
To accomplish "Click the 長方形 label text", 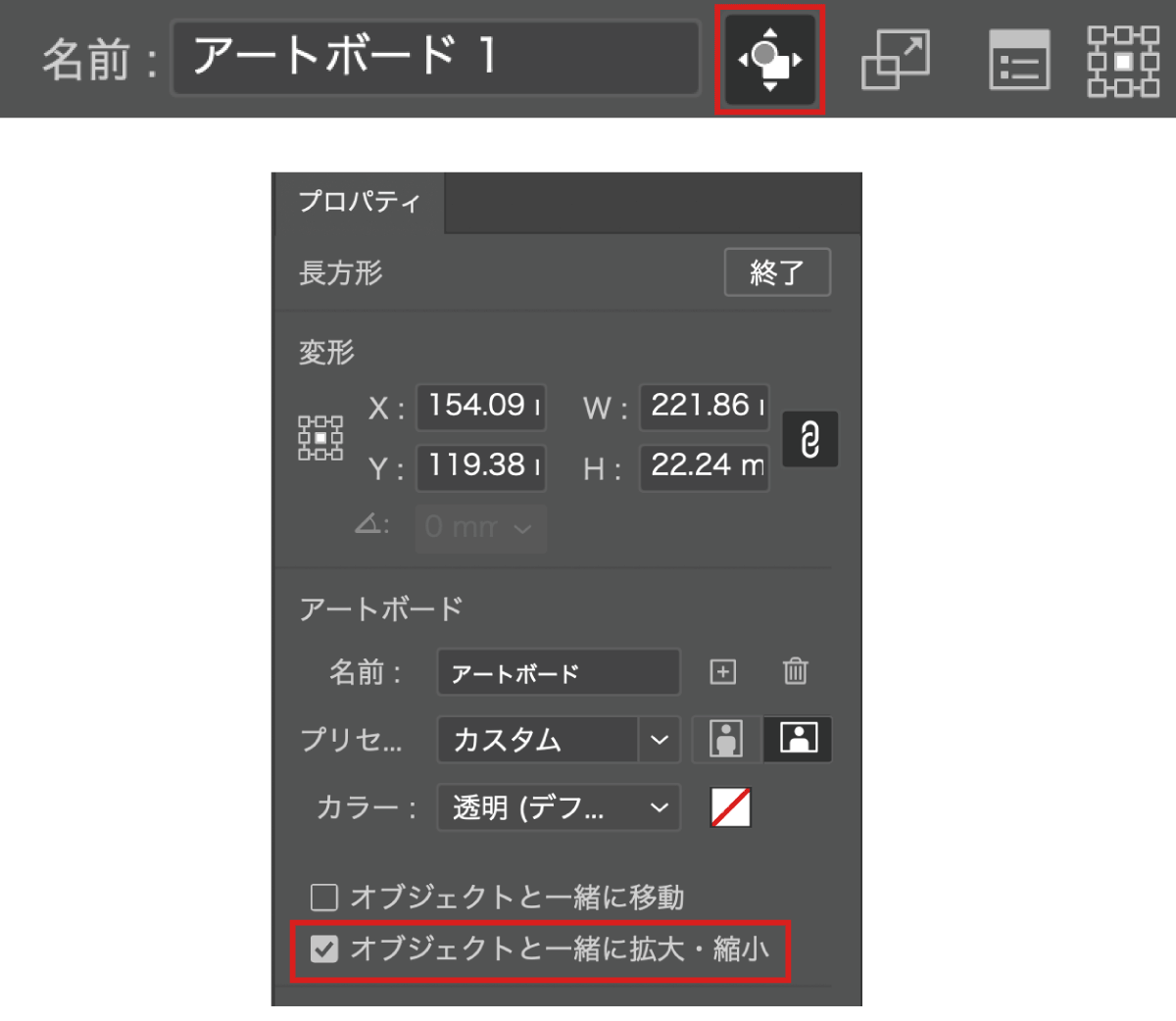I will click(x=341, y=272).
